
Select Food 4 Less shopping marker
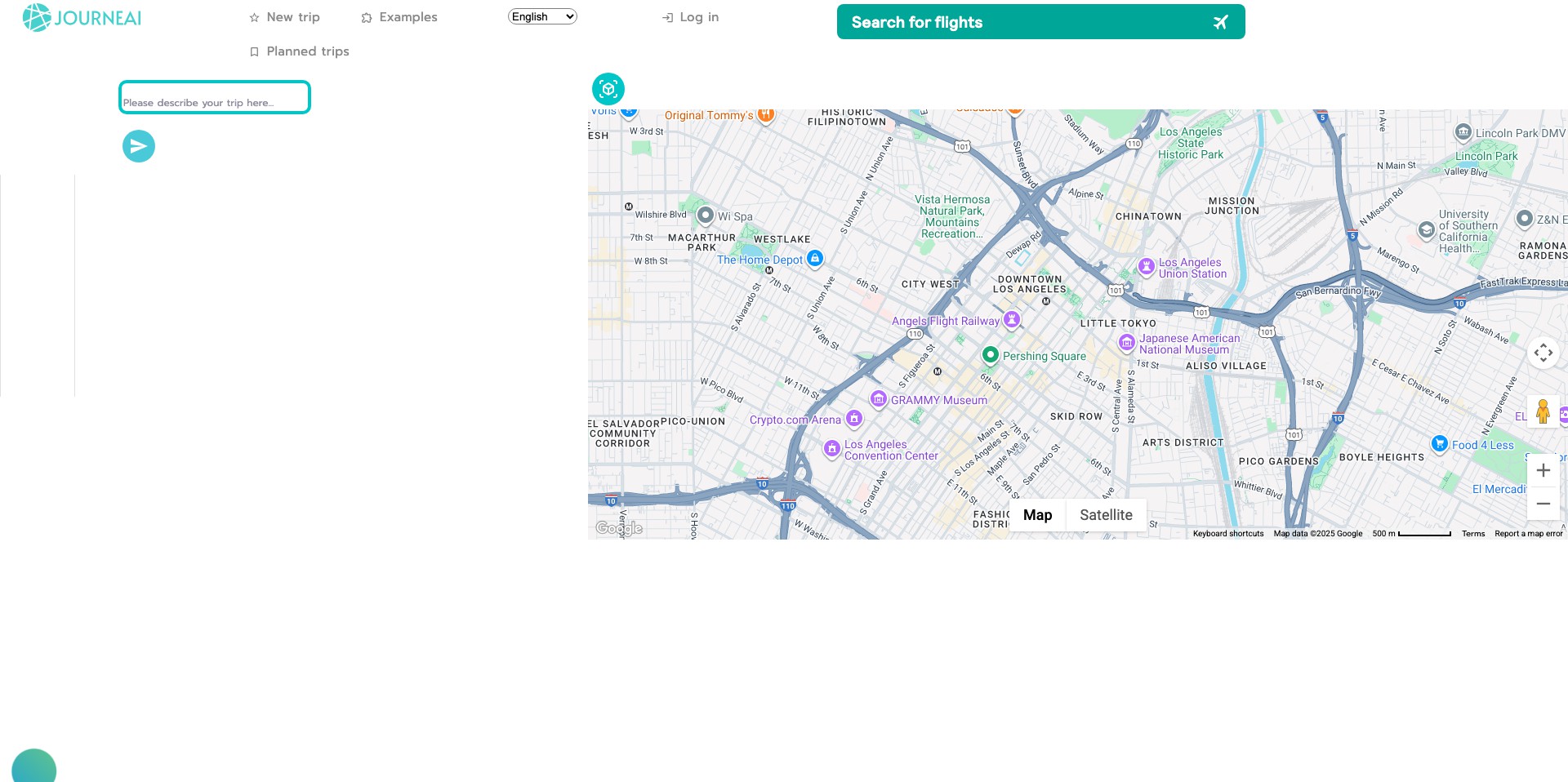pyautogui.click(x=1440, y=443)
